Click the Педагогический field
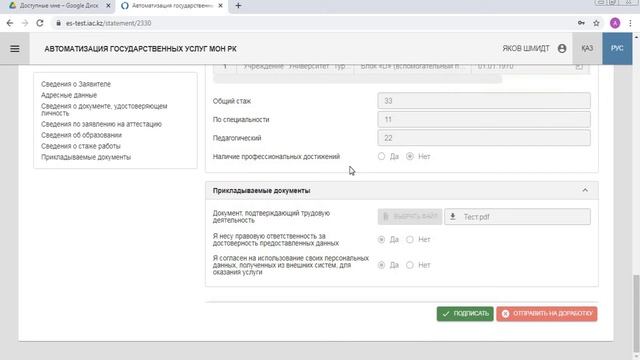640x360 pixels. [x=484, y=138]
